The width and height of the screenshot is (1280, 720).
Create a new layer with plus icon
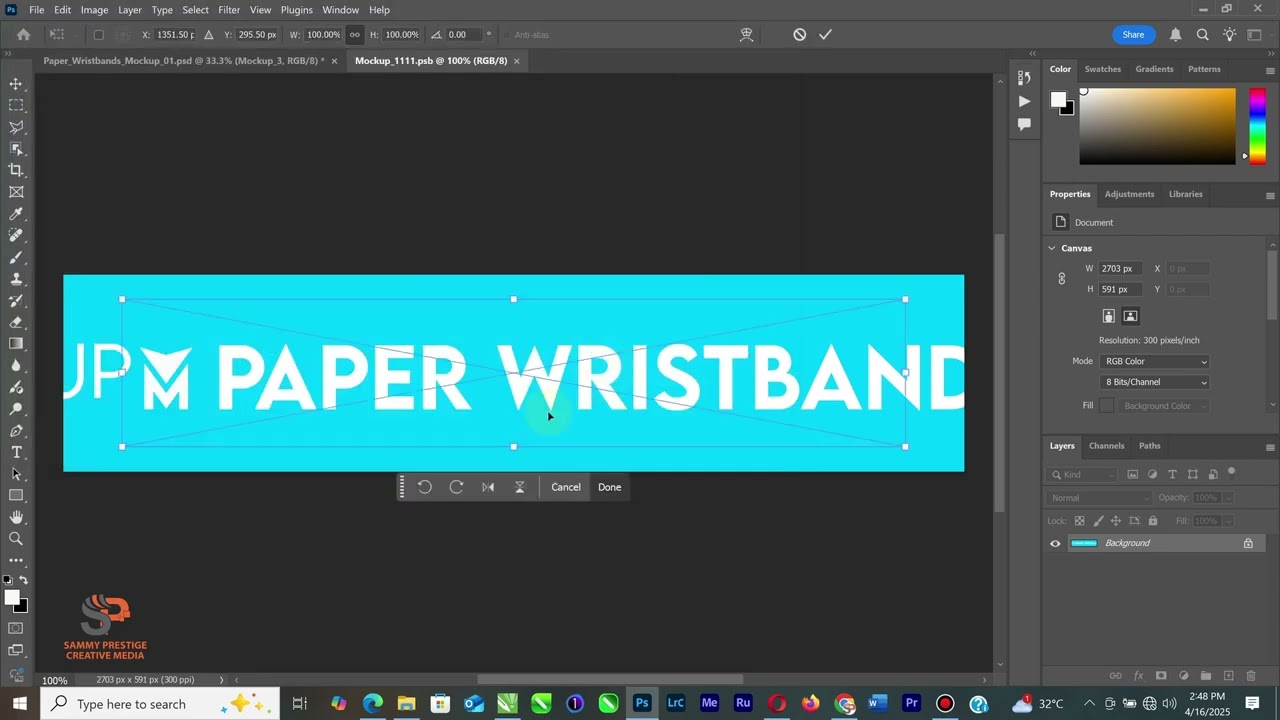click(x=1229, y=676)
